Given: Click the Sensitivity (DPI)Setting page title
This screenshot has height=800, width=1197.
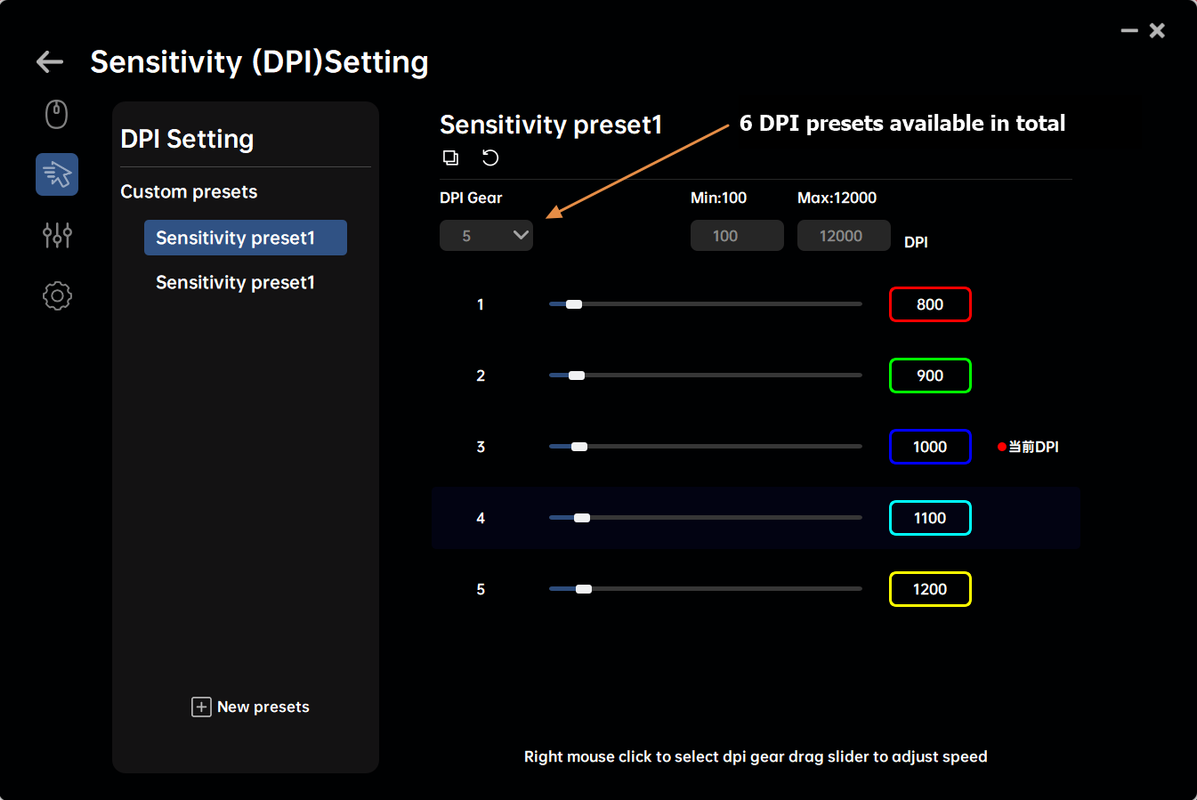Looking at the screenshot, I should (260, 62).
